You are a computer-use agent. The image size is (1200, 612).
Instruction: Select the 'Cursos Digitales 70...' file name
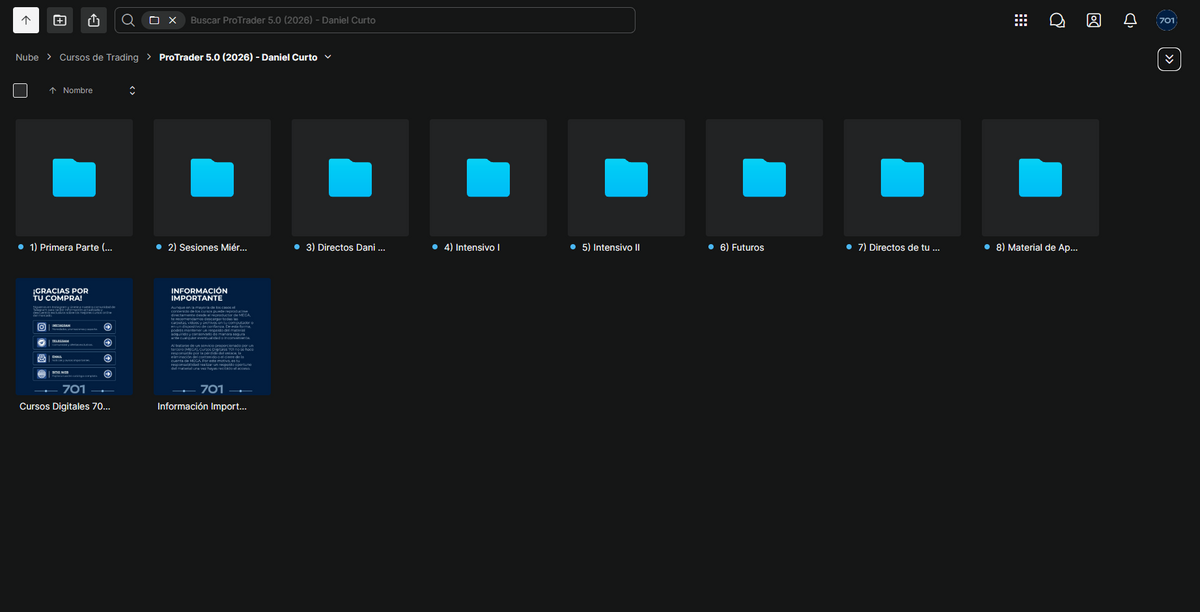[65, 407]
